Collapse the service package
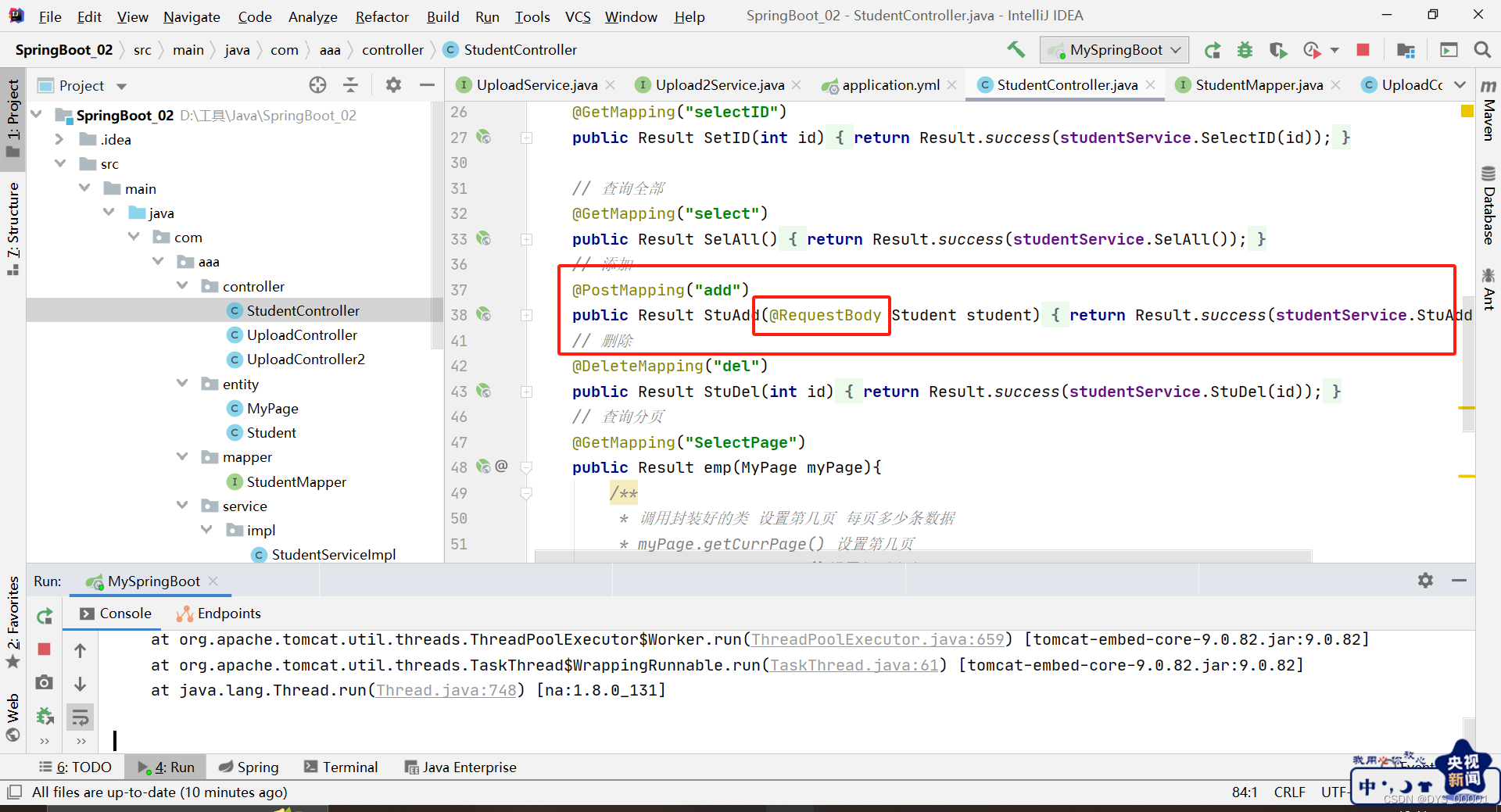This screenshot has width=1501, height=812. click(182, 506)
